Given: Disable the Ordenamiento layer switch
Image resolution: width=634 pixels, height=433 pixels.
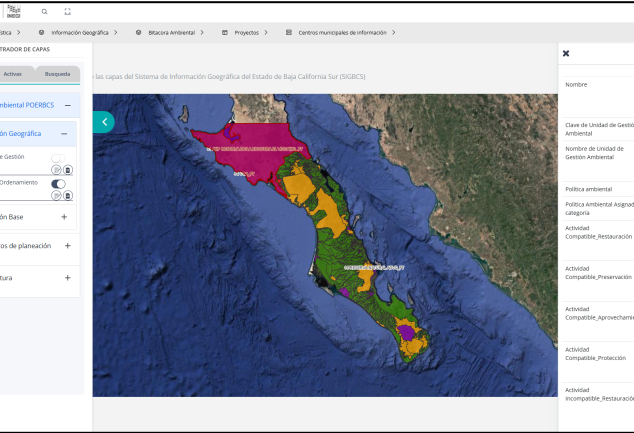Looking at the screenshot, I should tap(58, 184).
